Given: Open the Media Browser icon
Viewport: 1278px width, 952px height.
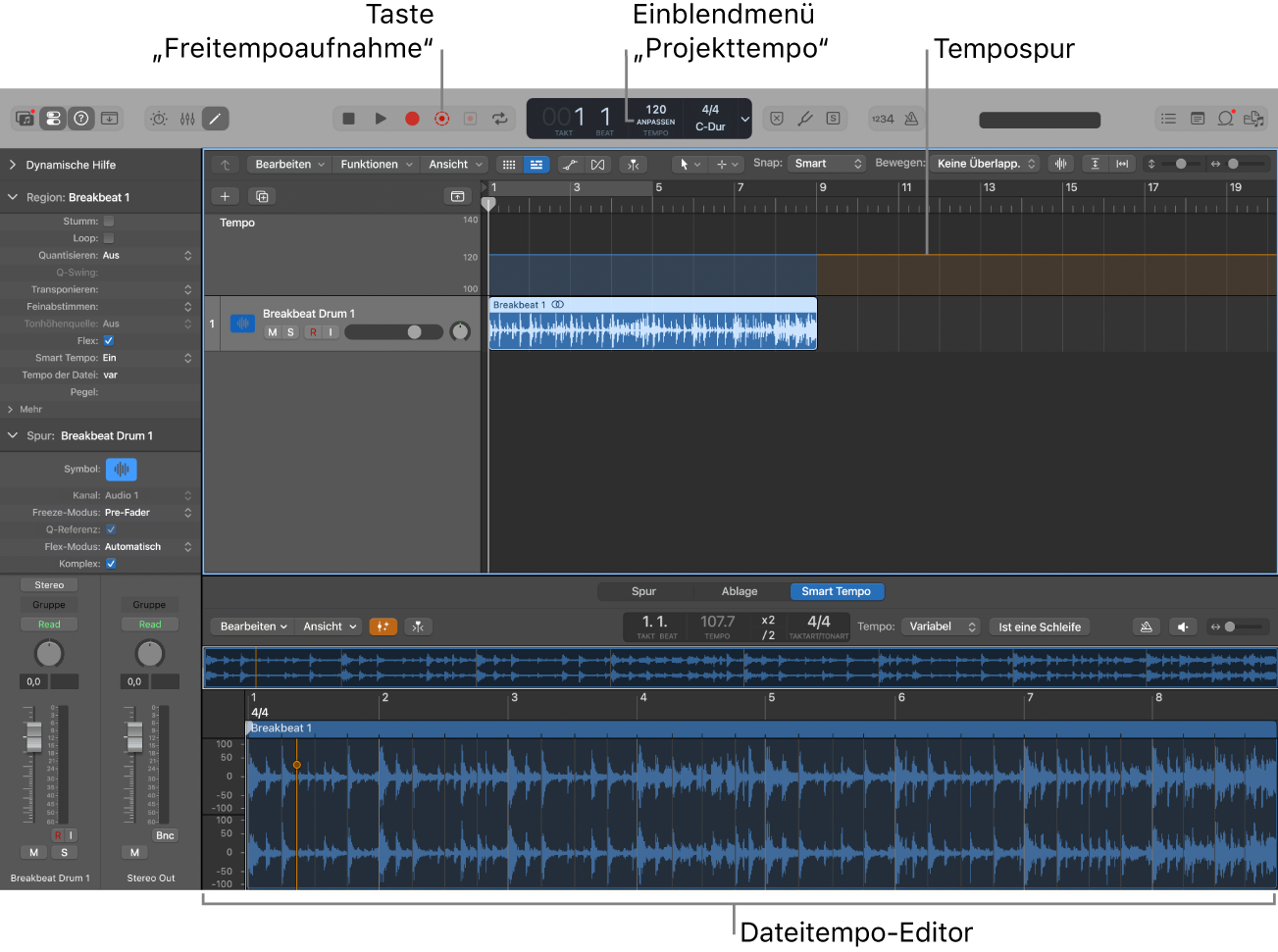Looking at the screenshot, I should click(1254, 119).
